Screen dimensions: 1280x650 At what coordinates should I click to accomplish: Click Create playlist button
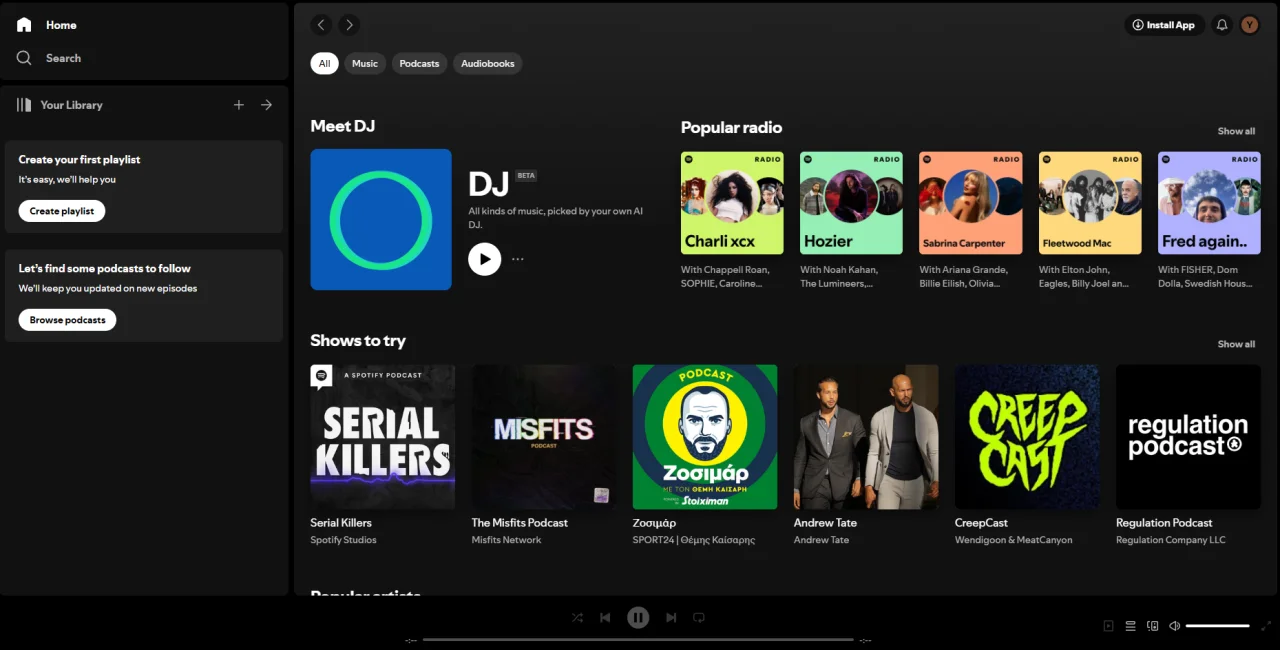62,211
